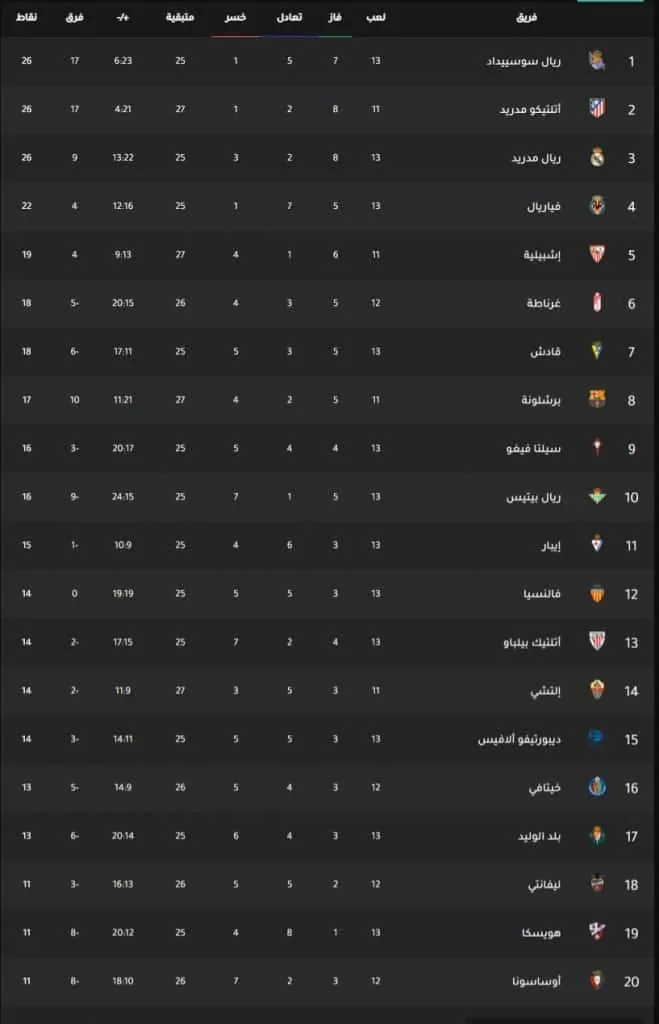Sort by the نقاط points column header
The image size is (659, 1024).
(x=26, y=18)
